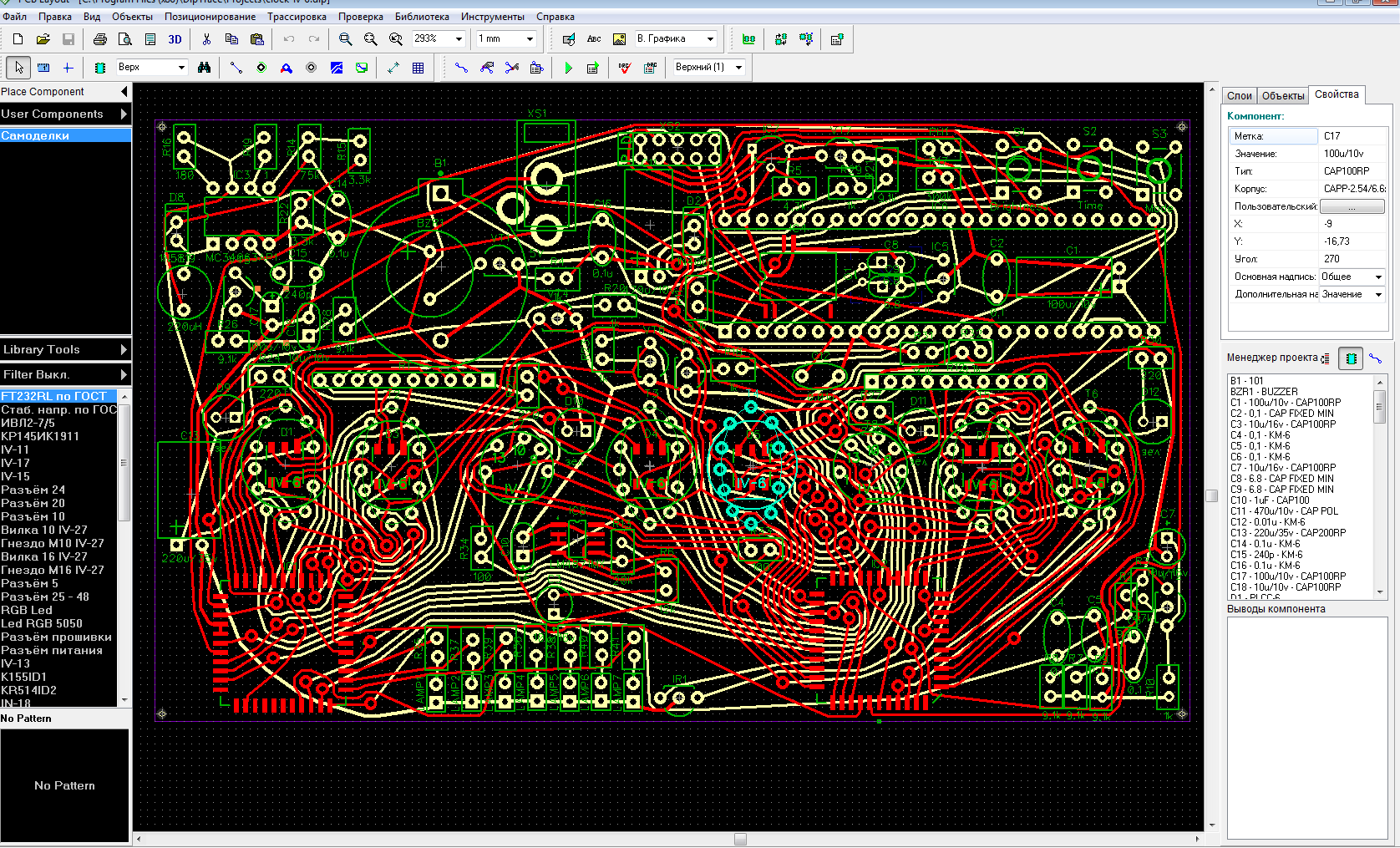Open the Верхний (1) layer dropdown
1400x848 pixels.
738,68
